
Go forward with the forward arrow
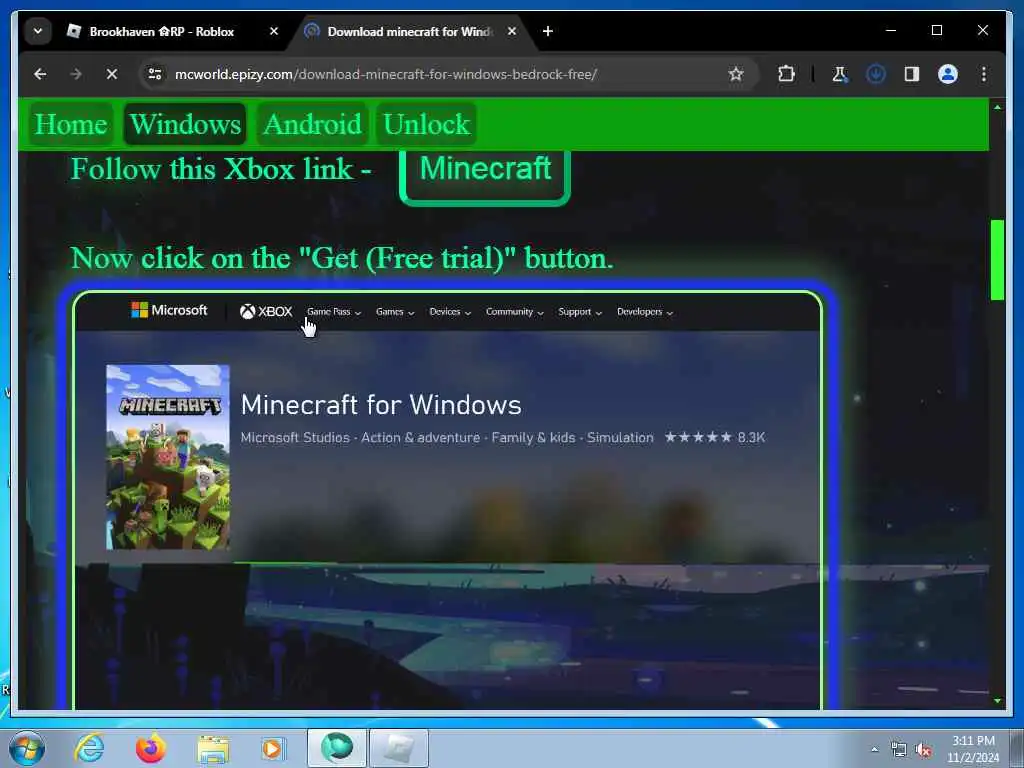(x=76, y=74)
